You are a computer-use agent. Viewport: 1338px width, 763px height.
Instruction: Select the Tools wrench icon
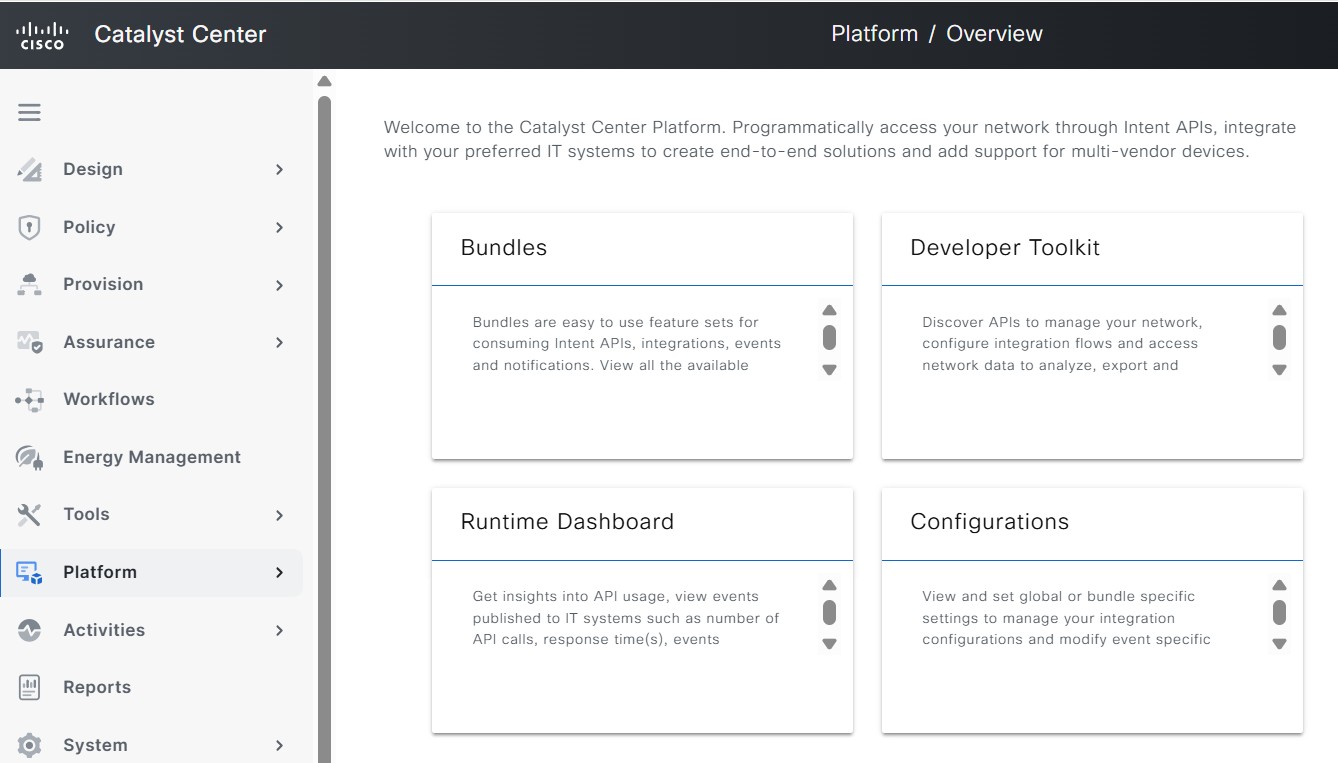pos(29,514)
